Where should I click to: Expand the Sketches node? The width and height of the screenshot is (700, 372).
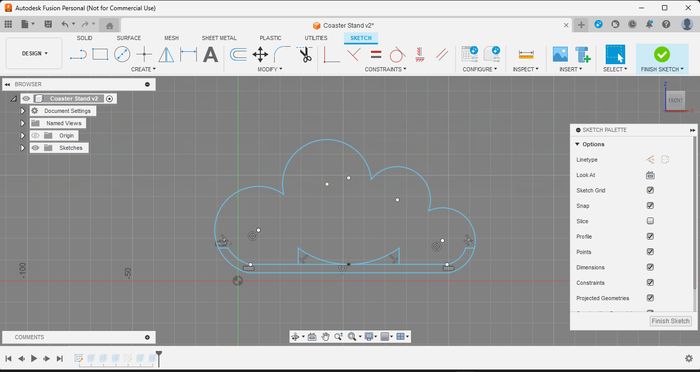[x=23, y=148]
